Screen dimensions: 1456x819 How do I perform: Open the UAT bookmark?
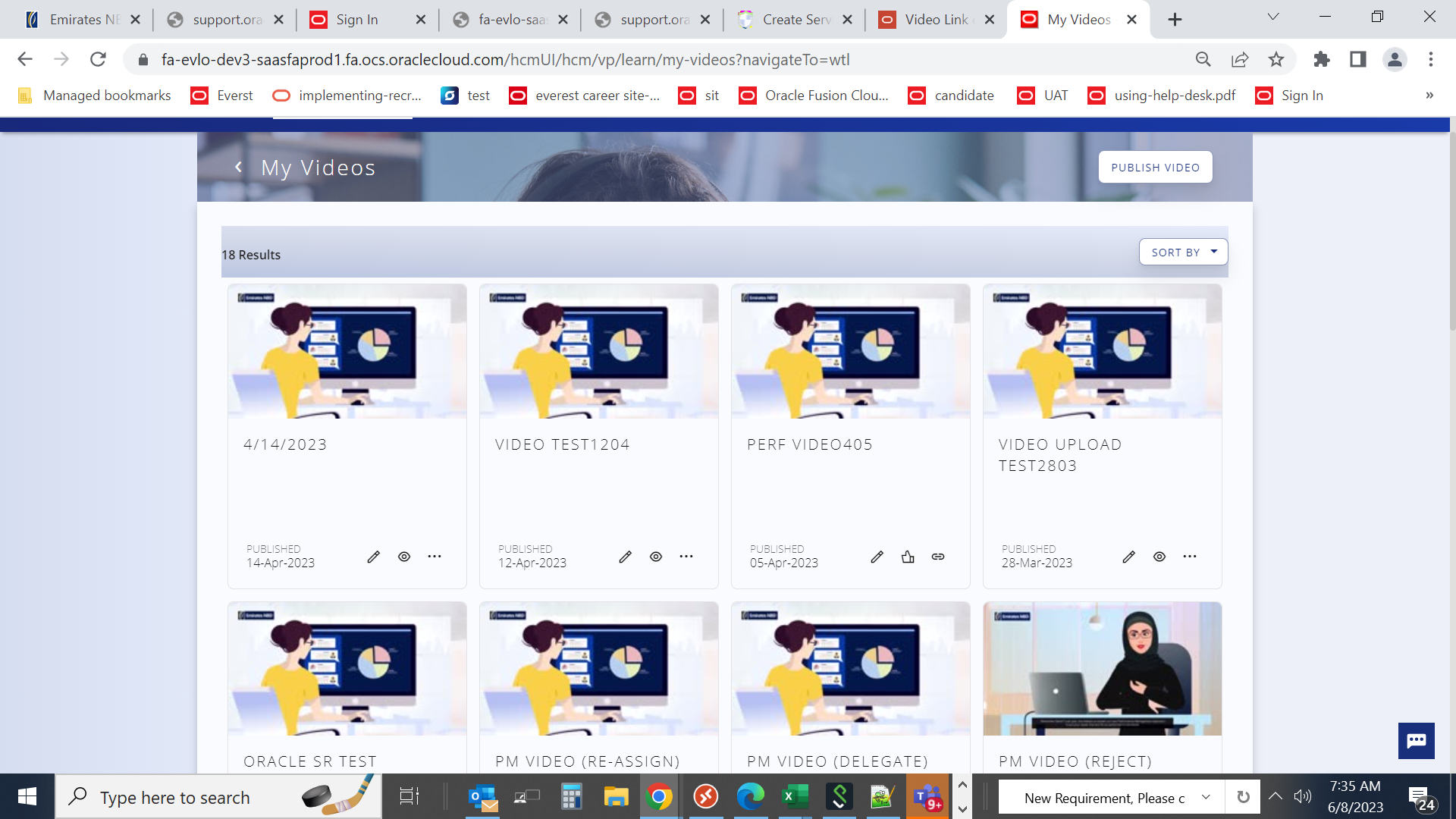(x=1043, y=96)
